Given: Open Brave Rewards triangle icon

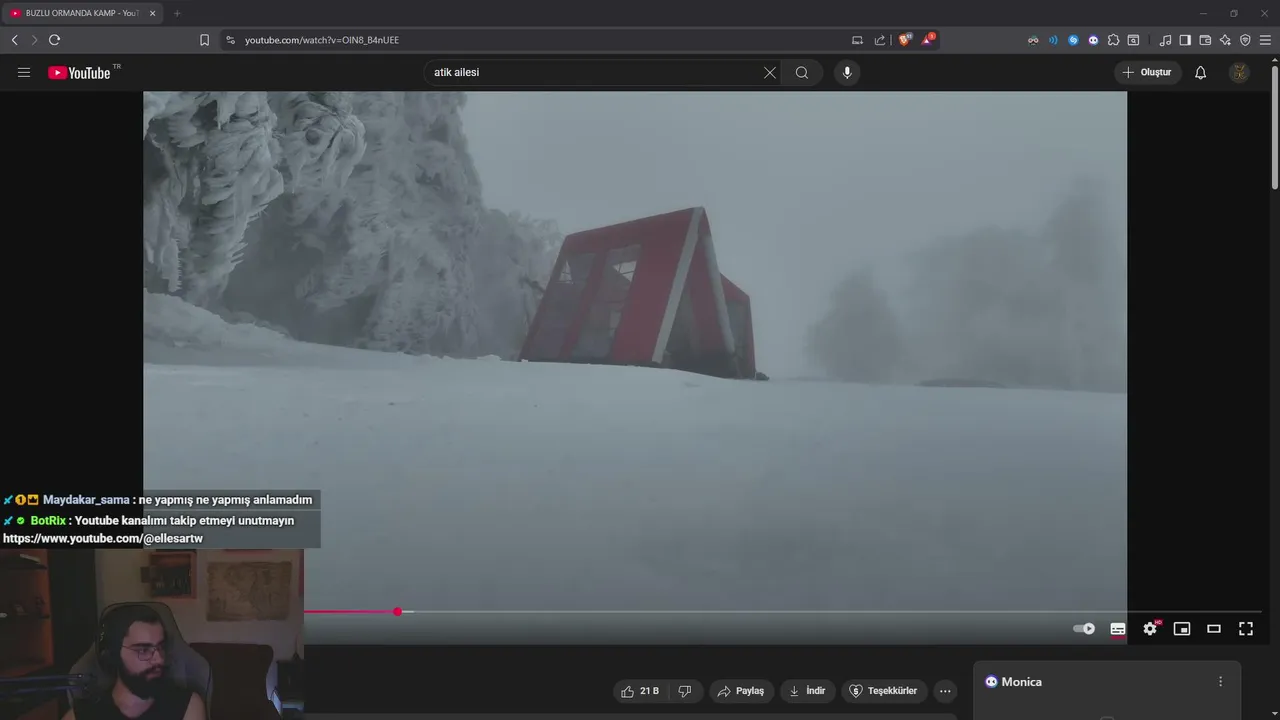Looking at the screenshot, I should [927, 40].
